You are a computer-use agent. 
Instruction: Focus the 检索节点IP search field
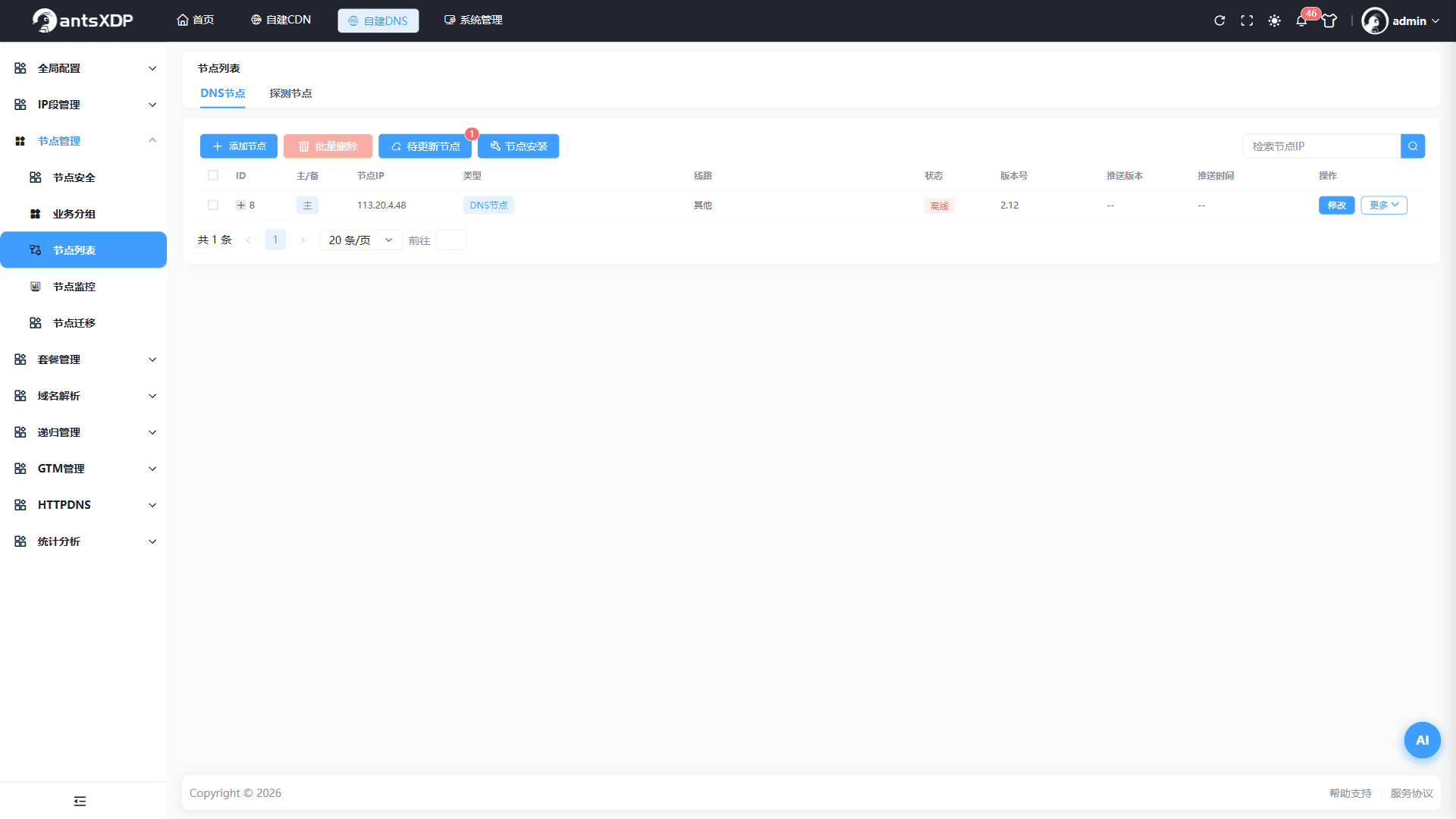[1322, 146]
